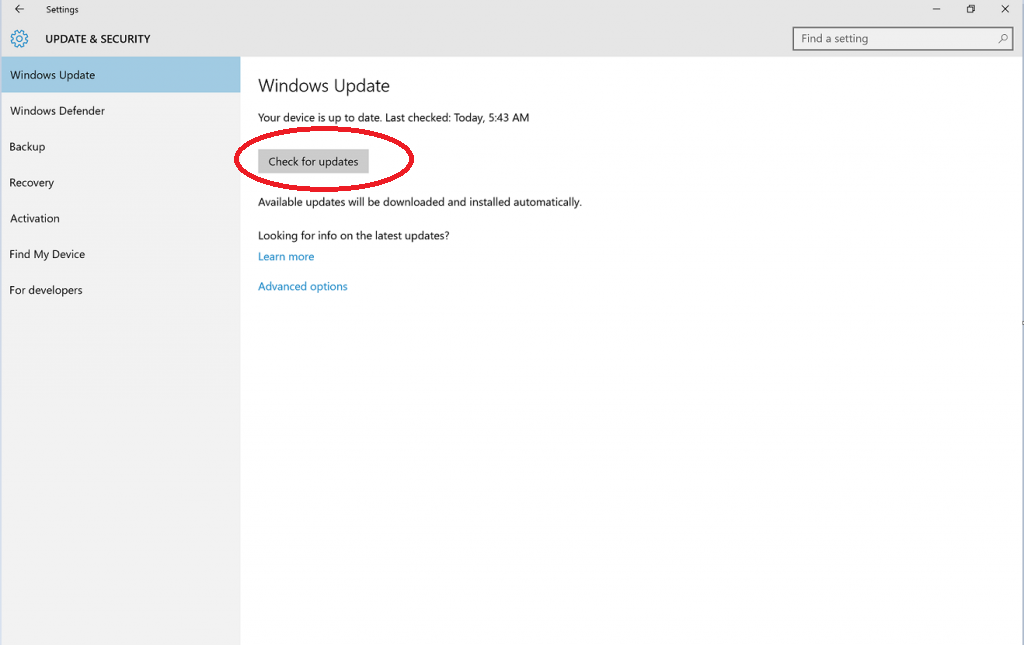Click the 'Your device is up to date' status text

click(x=393, y=118)
